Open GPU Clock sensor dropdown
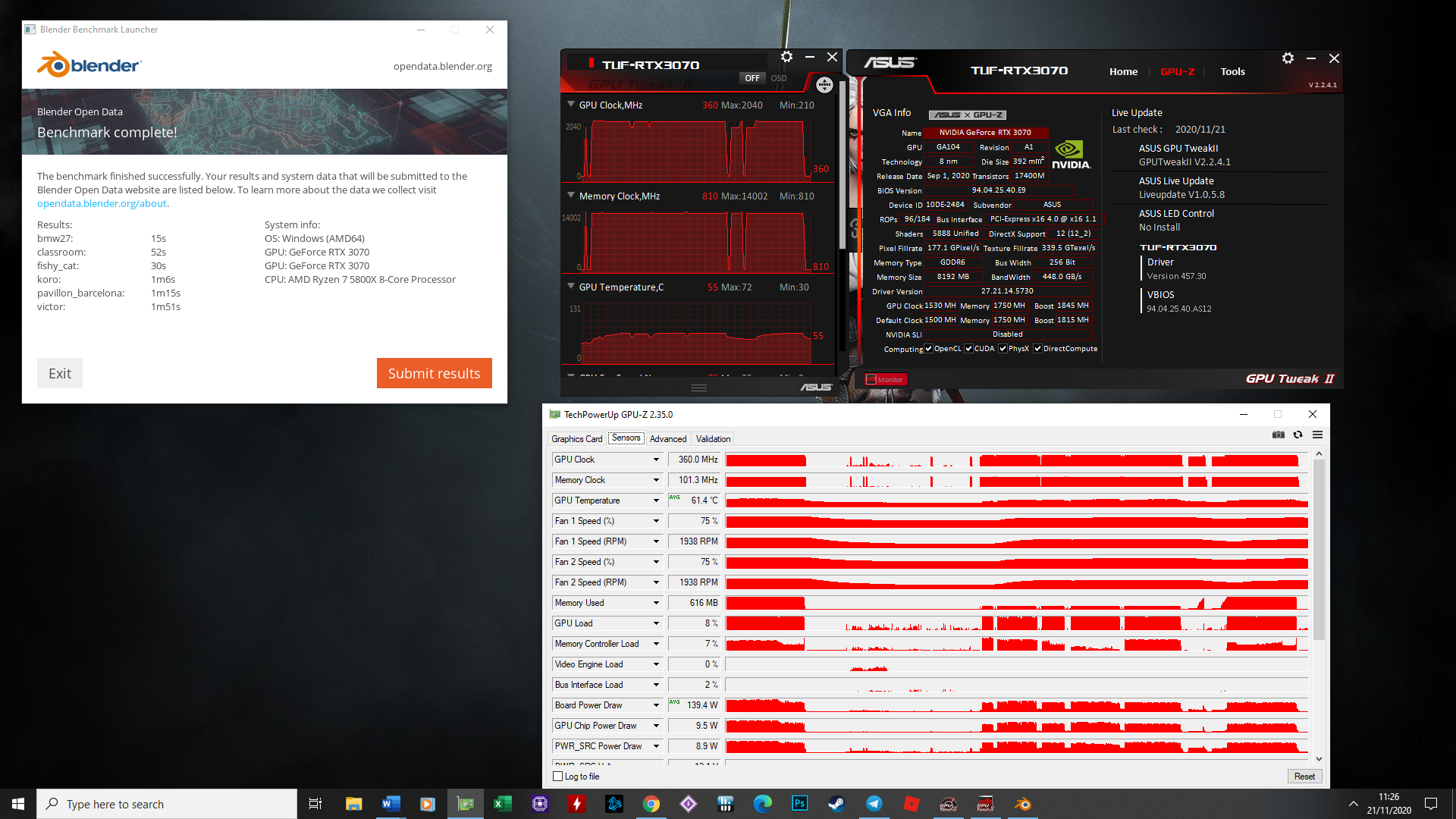The height and width of the screenshot is (819, 1456). point(656,460)
